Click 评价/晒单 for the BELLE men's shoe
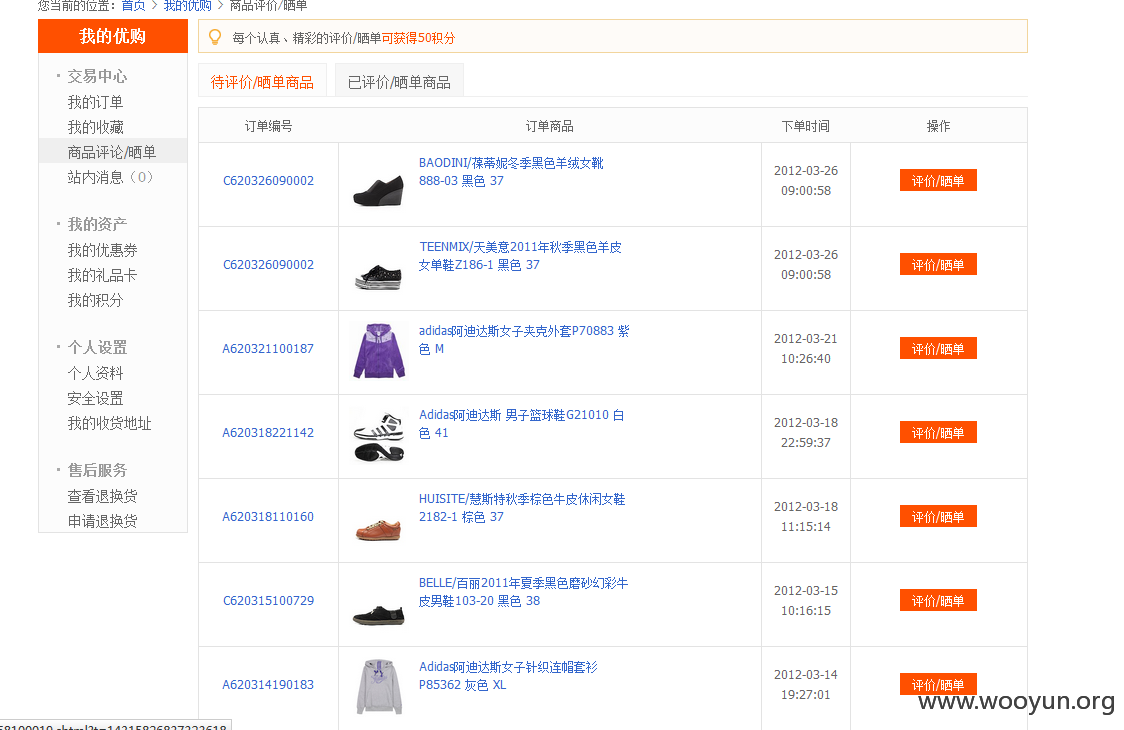 [x=938, y=599]
